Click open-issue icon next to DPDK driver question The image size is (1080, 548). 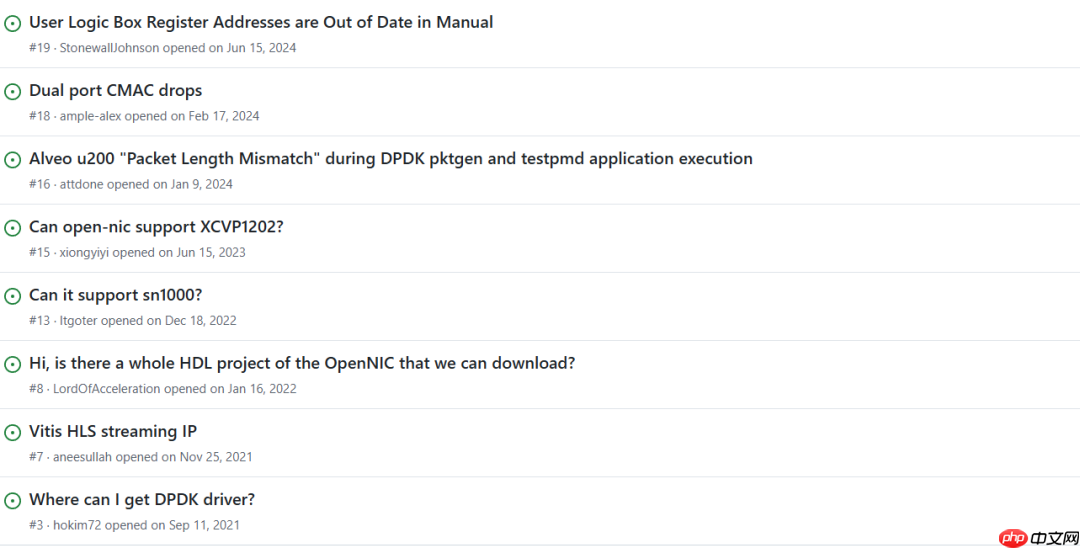[x=13, y=500]
